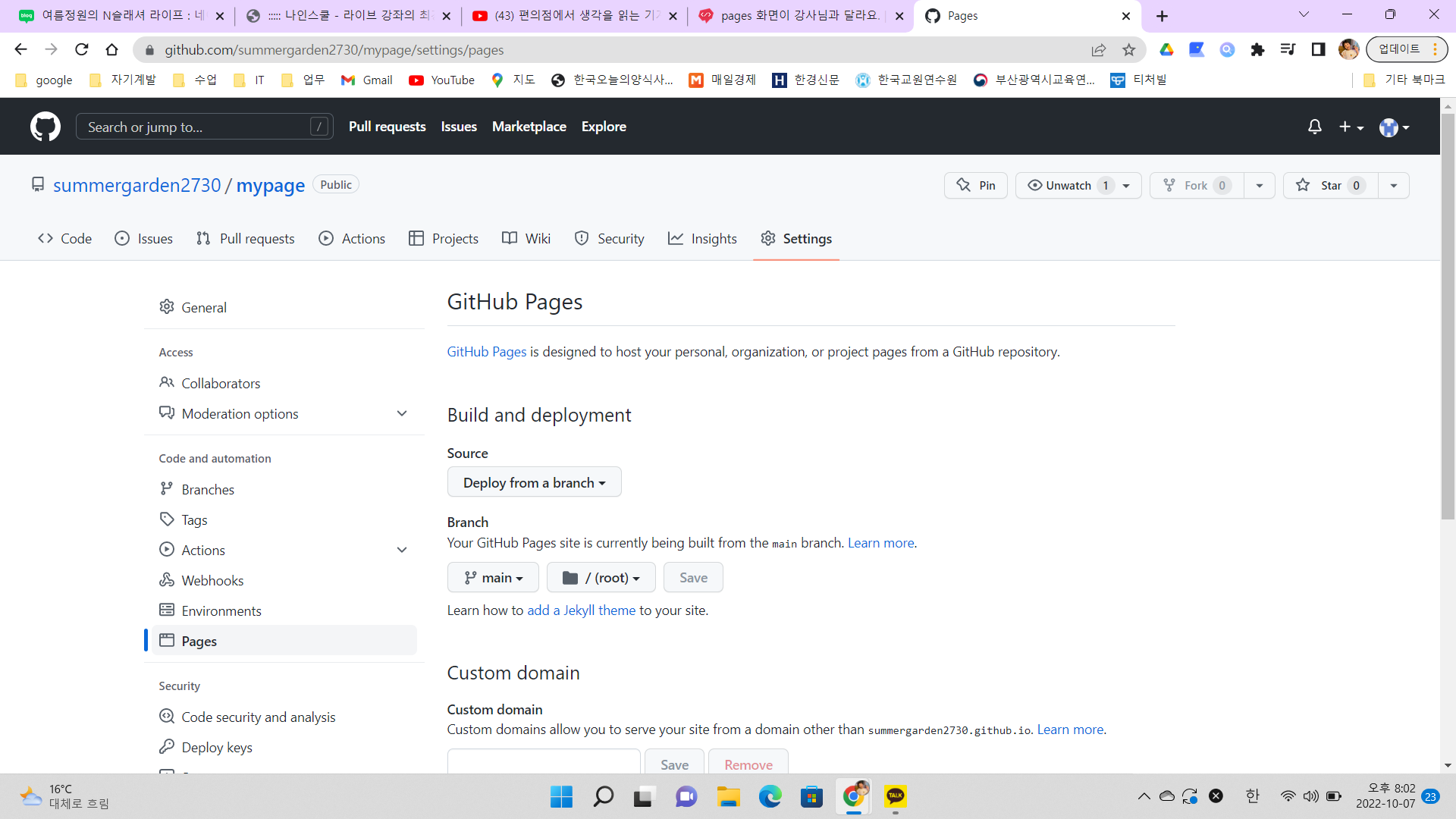This screenshot has width=1456, height=819.
Task: Open the Projects tab
Action: [x=444, y=239]
